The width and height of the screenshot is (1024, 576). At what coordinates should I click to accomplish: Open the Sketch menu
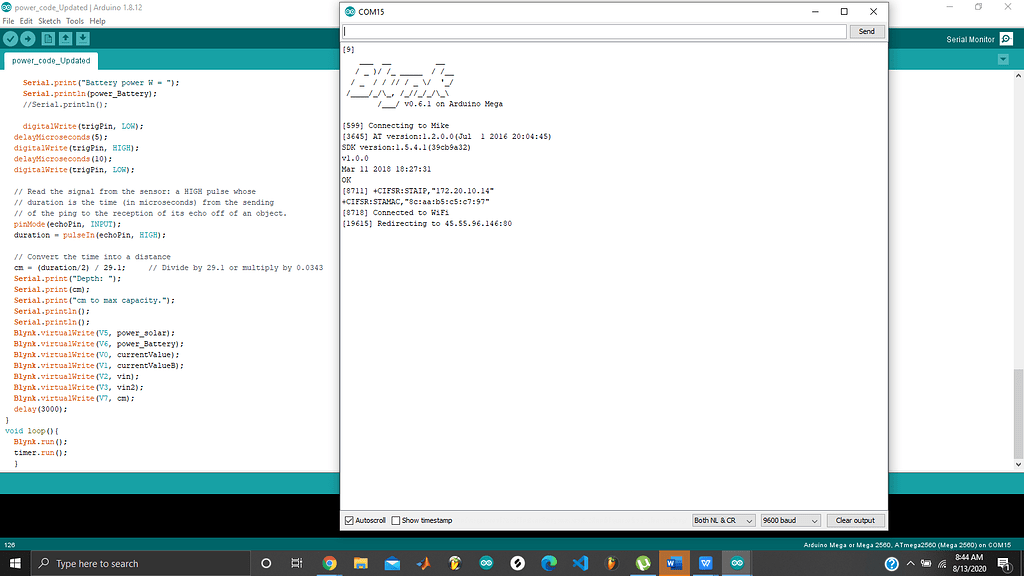(x=48, y=20)
